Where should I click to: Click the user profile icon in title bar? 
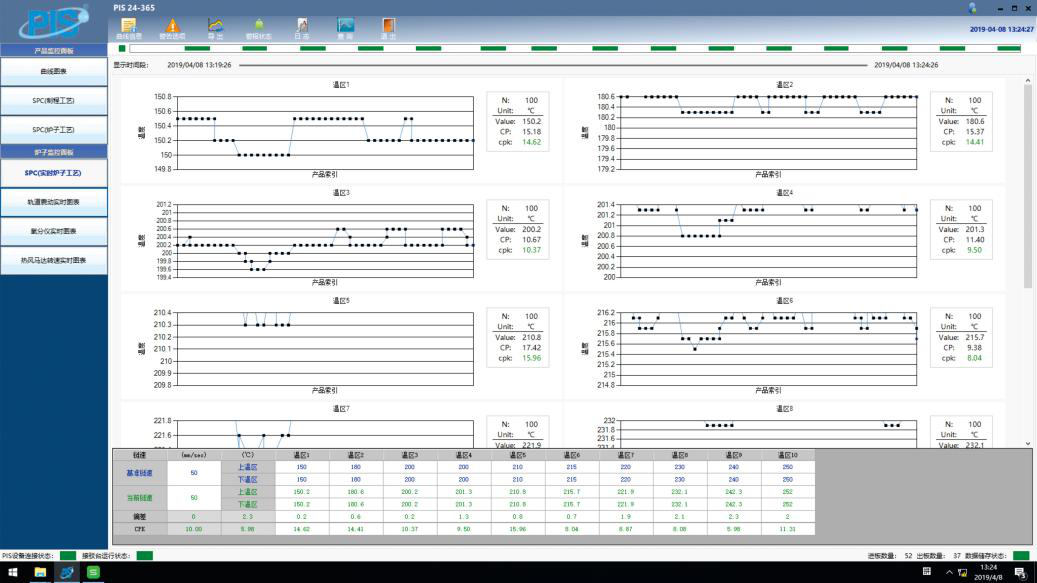coord(972,8)
